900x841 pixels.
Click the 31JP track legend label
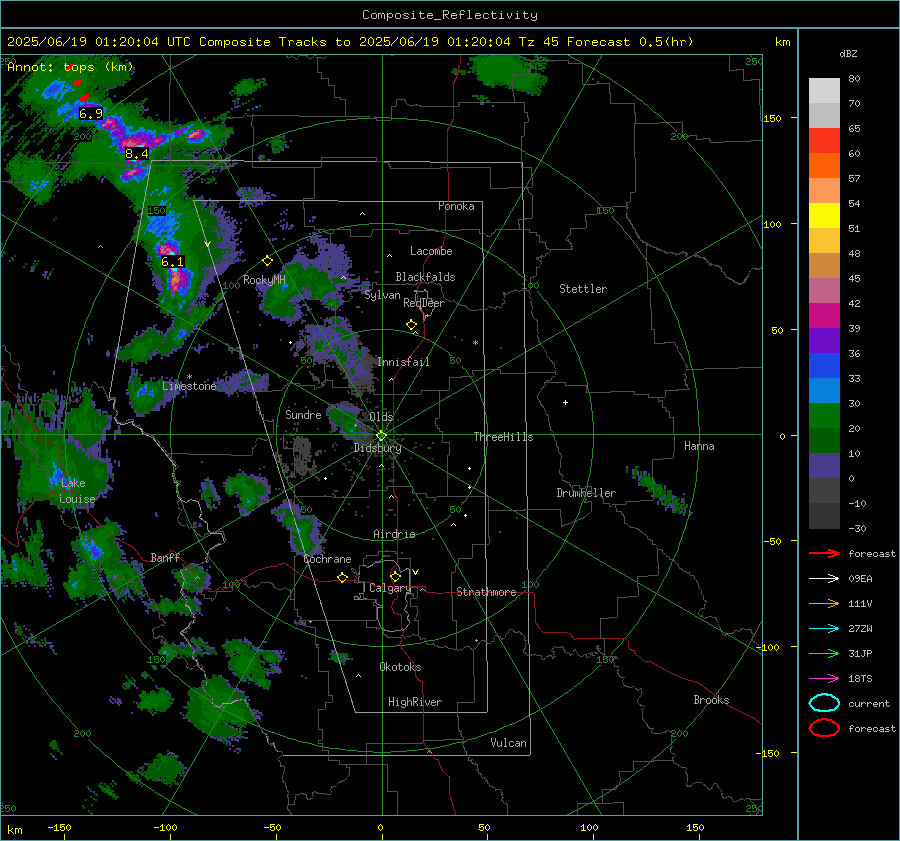click(x=860, y=653)
